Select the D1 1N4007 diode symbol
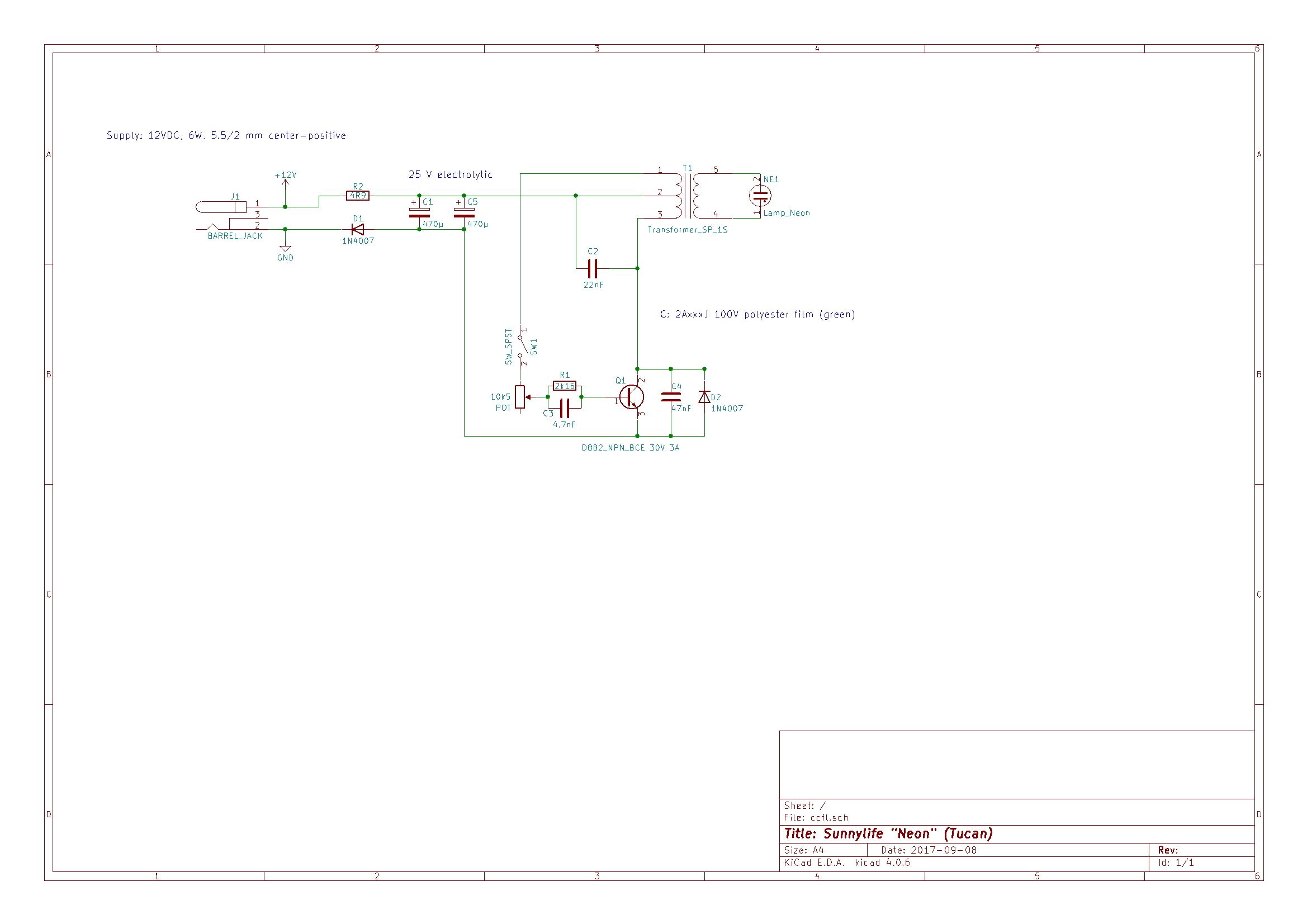 357,229
